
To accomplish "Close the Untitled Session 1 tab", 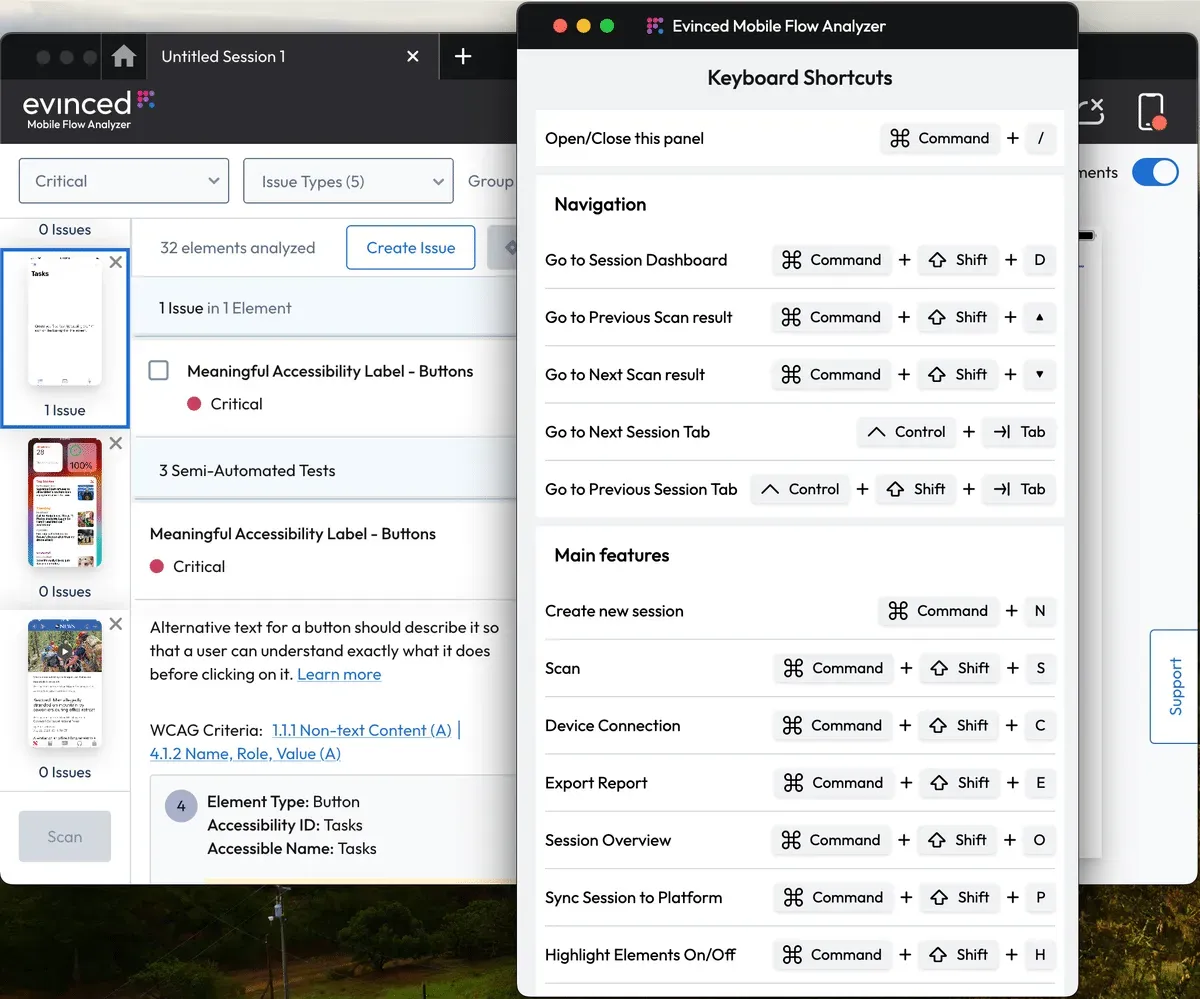I will [413, 57].
